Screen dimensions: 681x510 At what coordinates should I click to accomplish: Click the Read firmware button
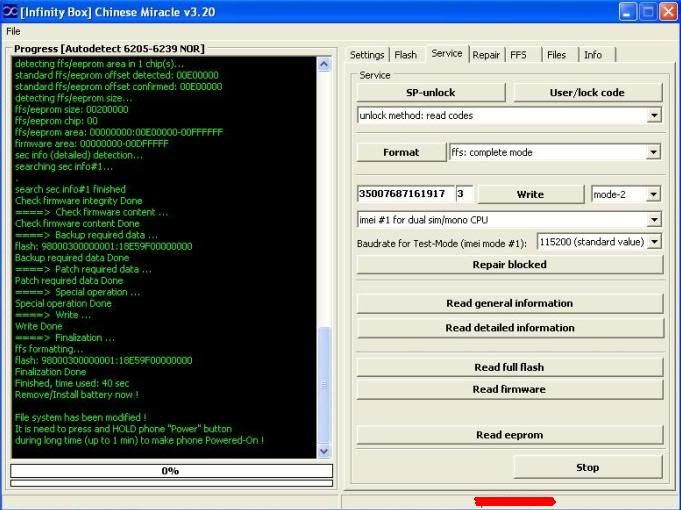510,389
